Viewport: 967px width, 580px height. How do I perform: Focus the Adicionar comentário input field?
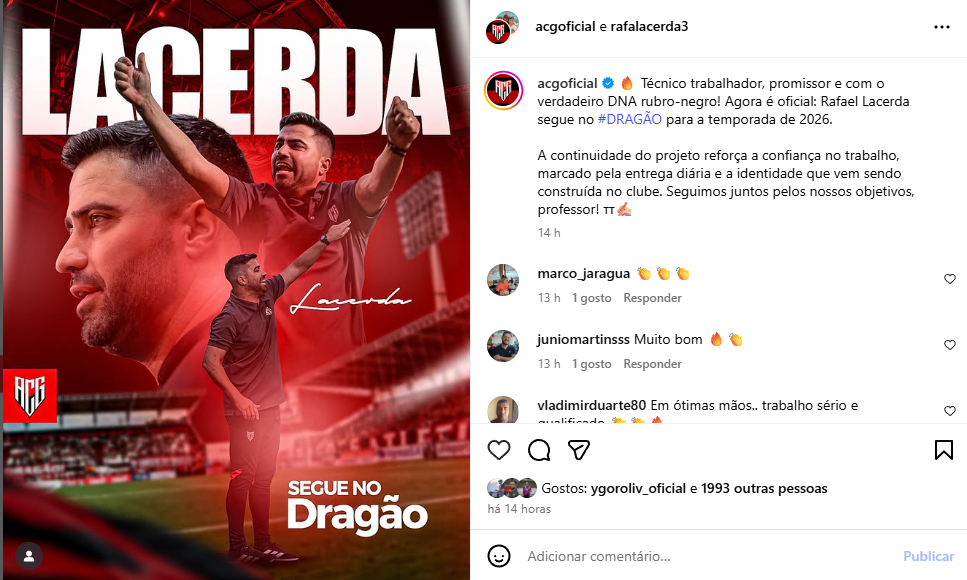(709, 556)
